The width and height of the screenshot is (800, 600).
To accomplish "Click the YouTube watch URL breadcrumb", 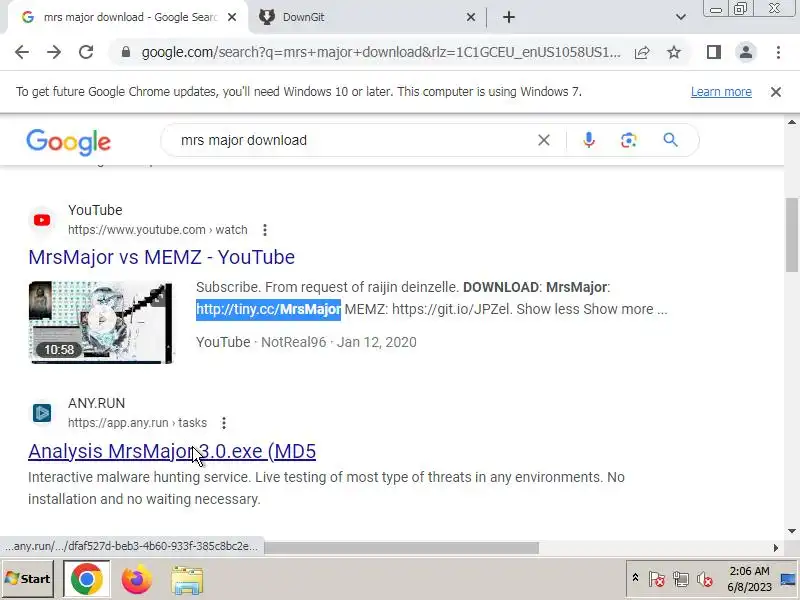I will point(158,230).
